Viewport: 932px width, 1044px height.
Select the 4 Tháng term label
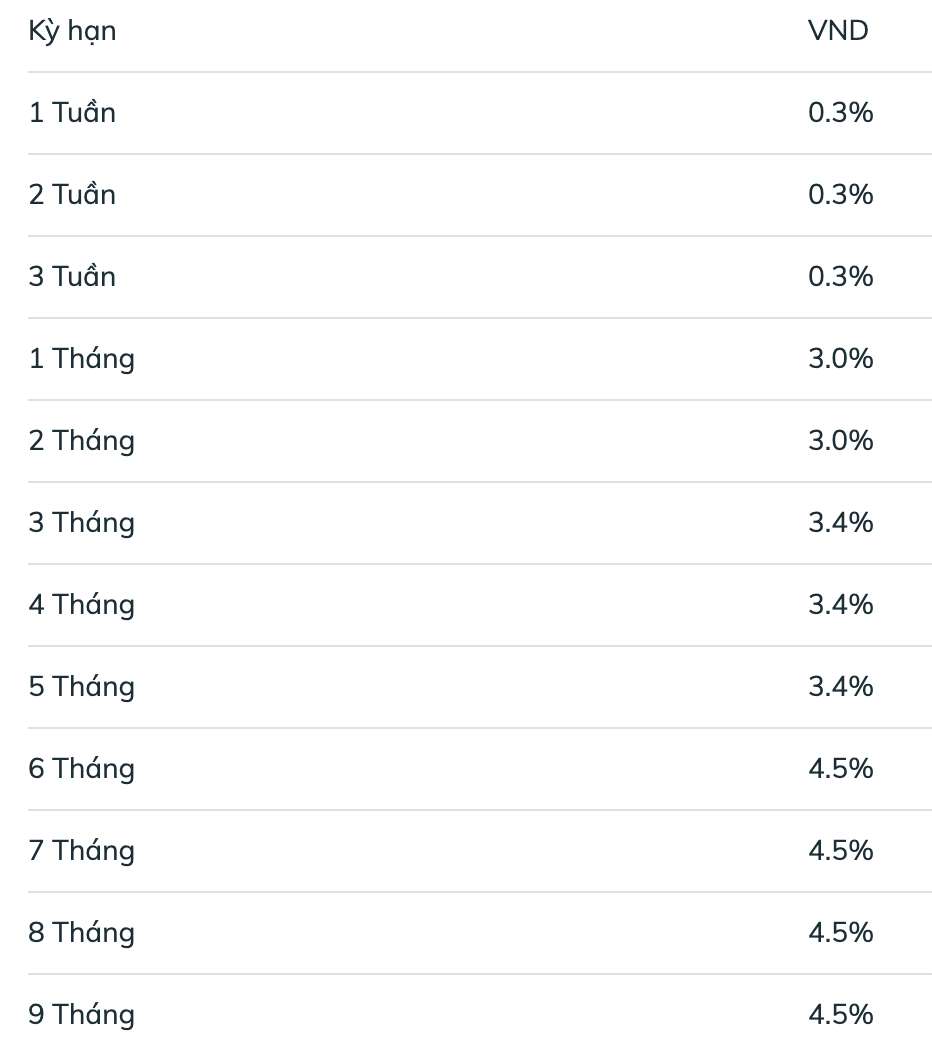(81, 605)
